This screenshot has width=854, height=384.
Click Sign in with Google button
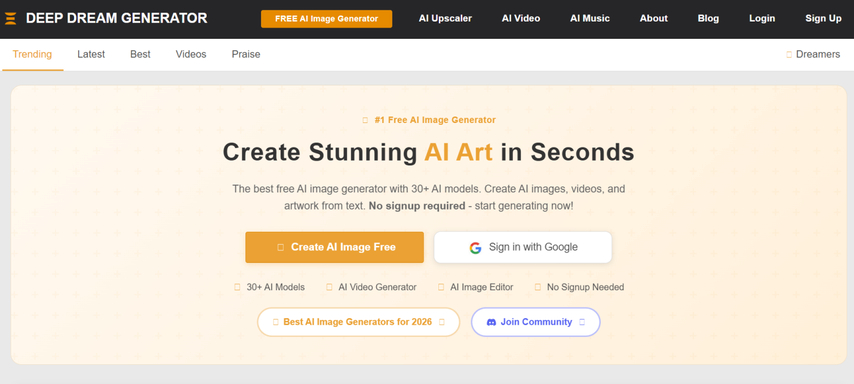523,247
